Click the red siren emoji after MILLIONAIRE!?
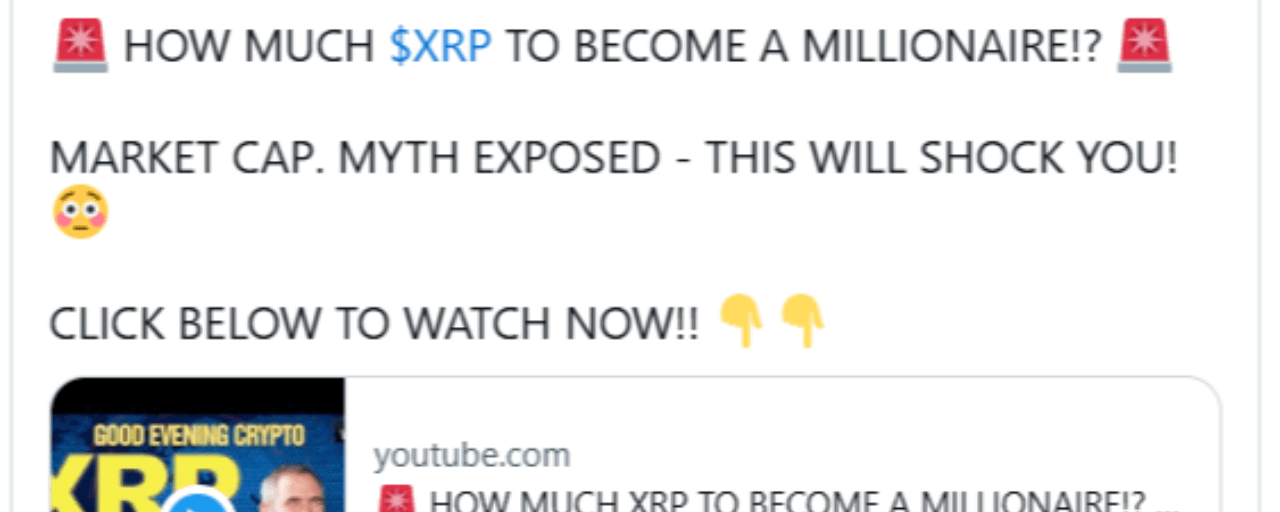This screenshot has width=1280, height=512. coord(1145,46)
